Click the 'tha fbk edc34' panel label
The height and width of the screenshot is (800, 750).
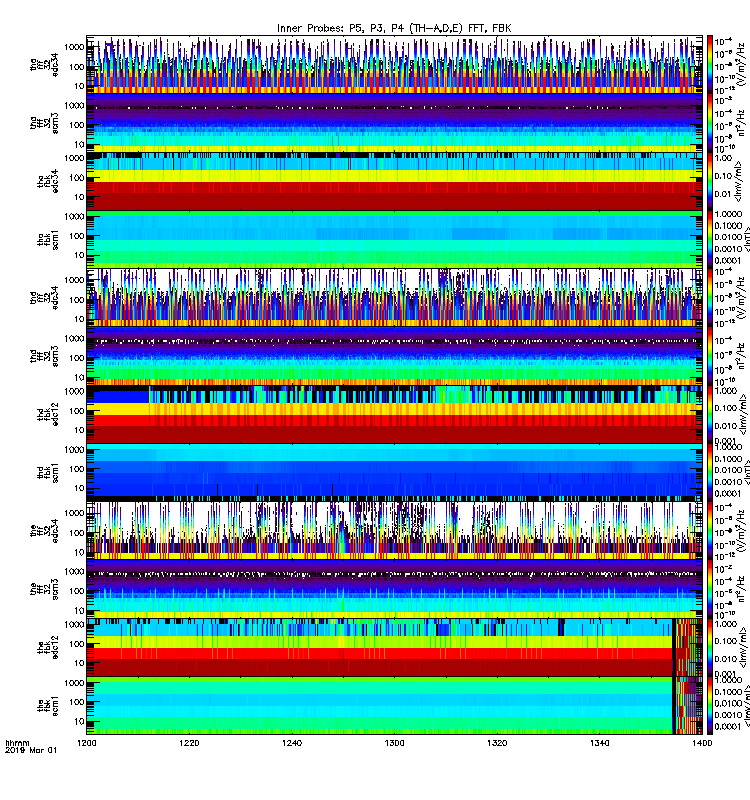pos(47,181)
